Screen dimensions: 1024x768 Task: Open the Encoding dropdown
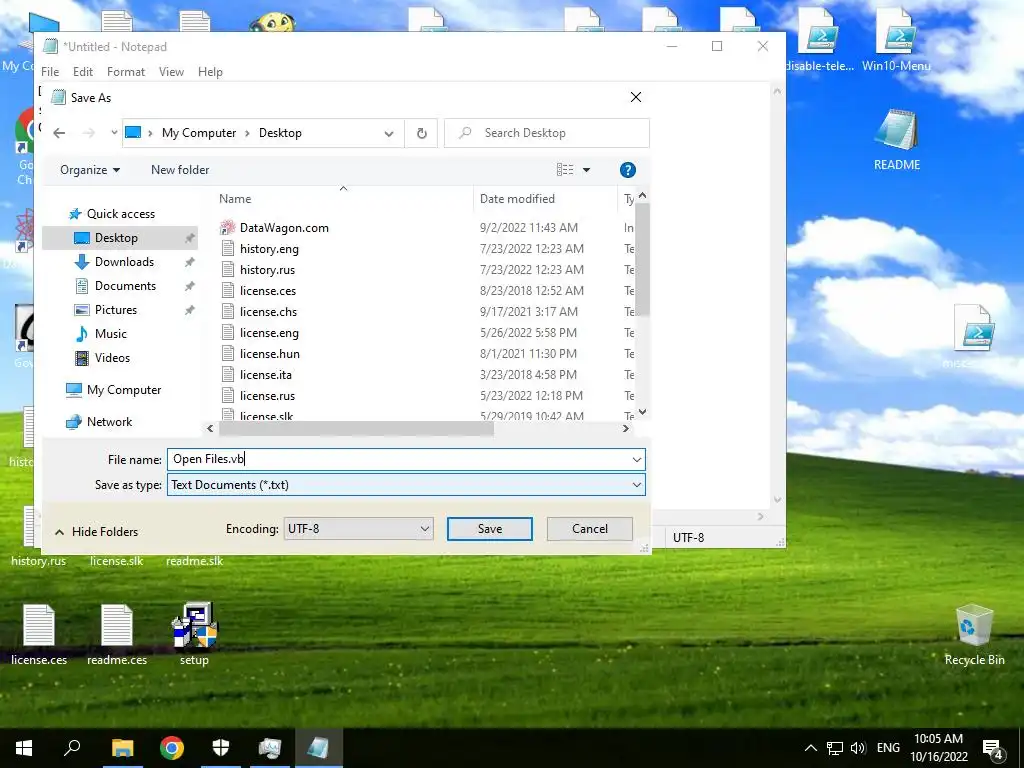pos(359,528)
